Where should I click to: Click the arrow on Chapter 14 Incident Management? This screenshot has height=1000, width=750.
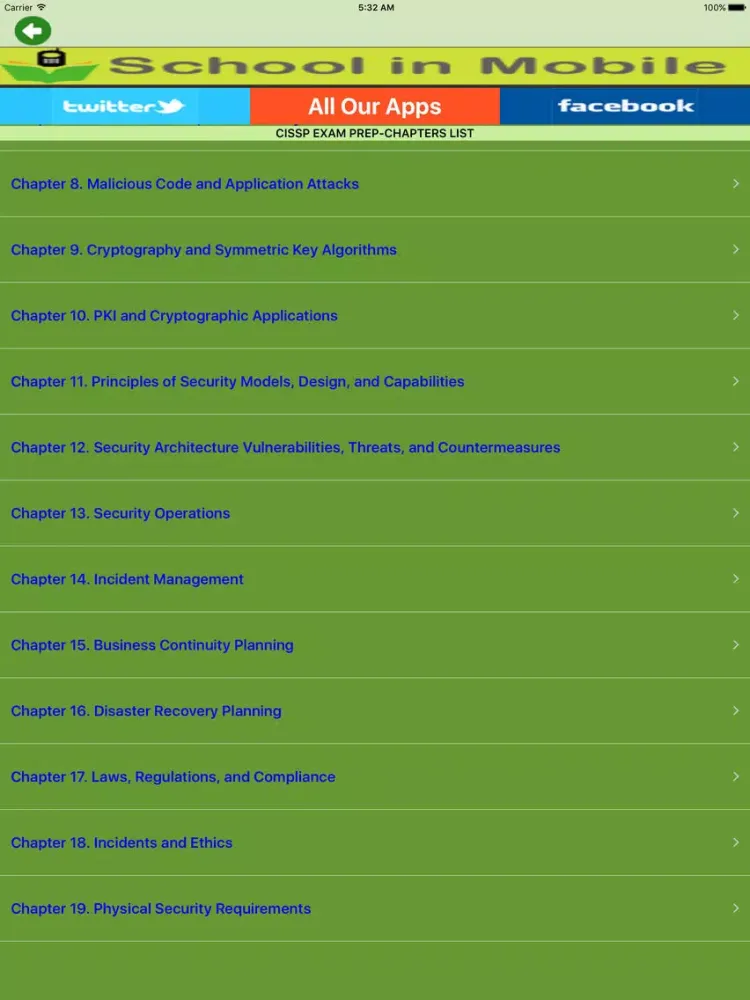pos(736,580)
